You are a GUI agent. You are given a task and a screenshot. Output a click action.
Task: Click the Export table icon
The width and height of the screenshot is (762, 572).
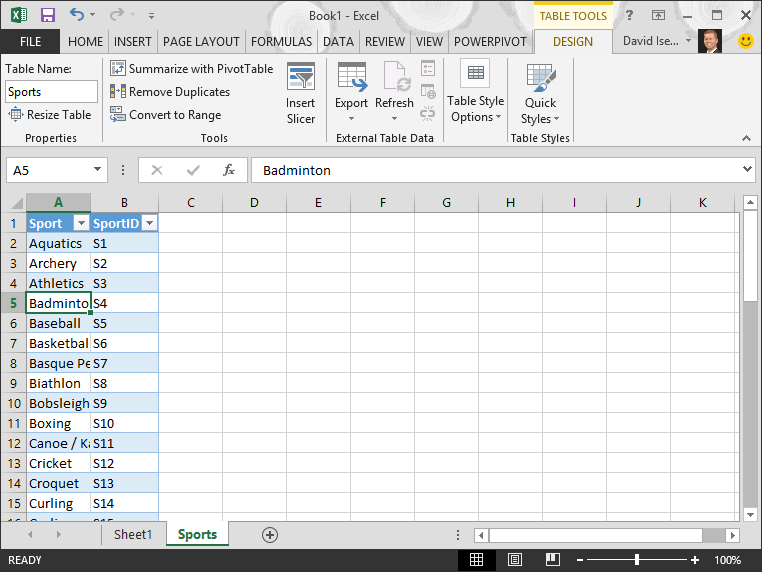[x=351, y=77]
